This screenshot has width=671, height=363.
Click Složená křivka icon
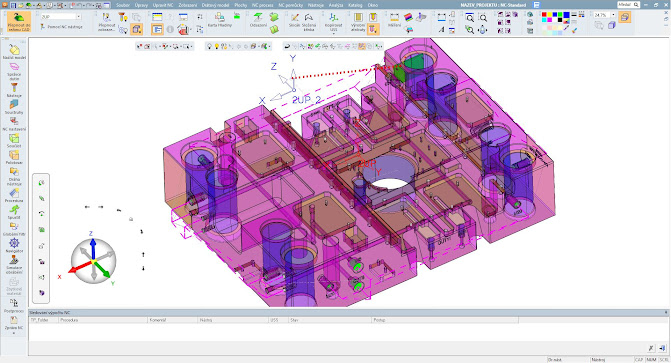pyautogui.click(x=309, y=22)
